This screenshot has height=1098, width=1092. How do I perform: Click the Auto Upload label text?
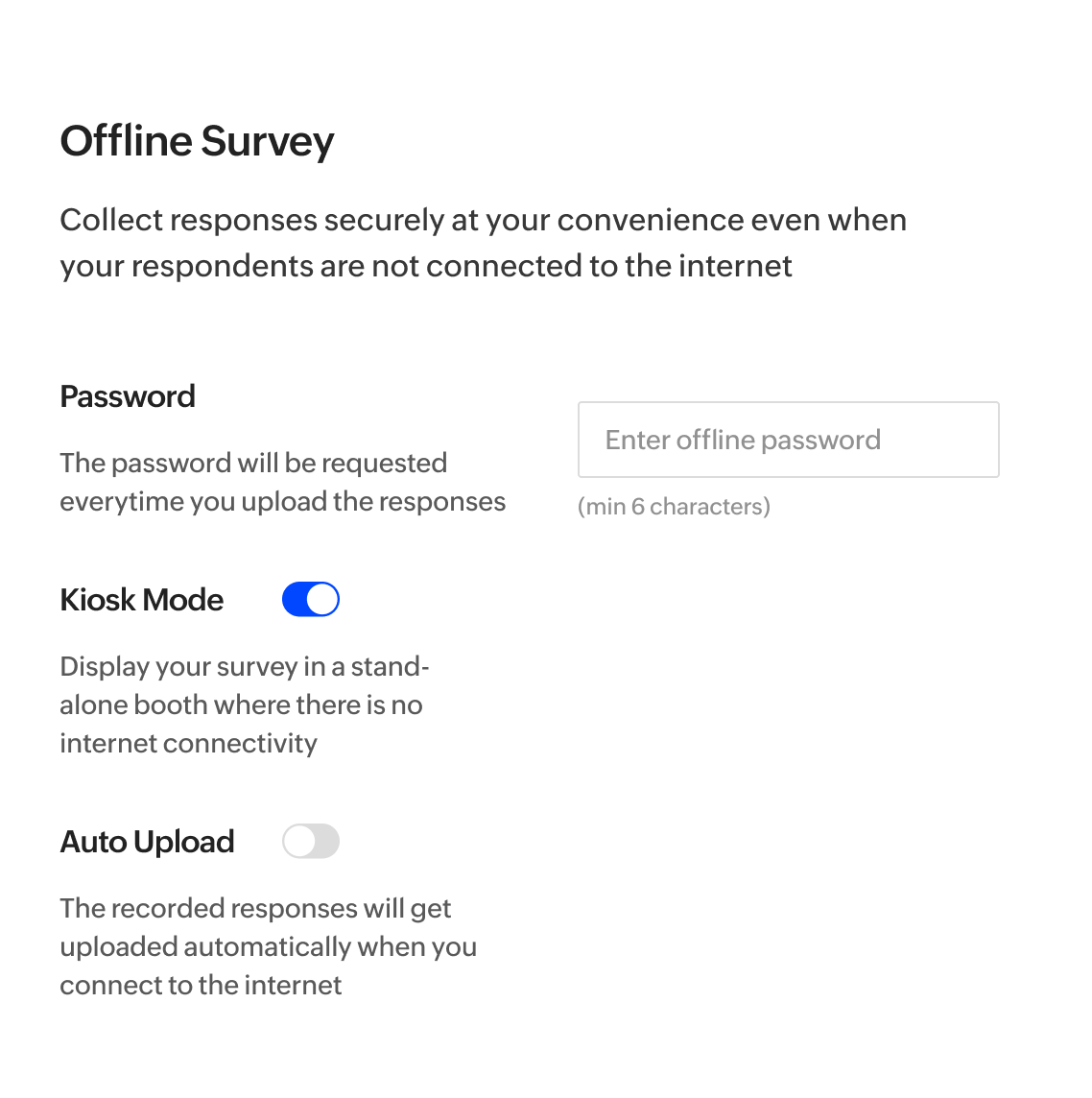coord(147,842)
